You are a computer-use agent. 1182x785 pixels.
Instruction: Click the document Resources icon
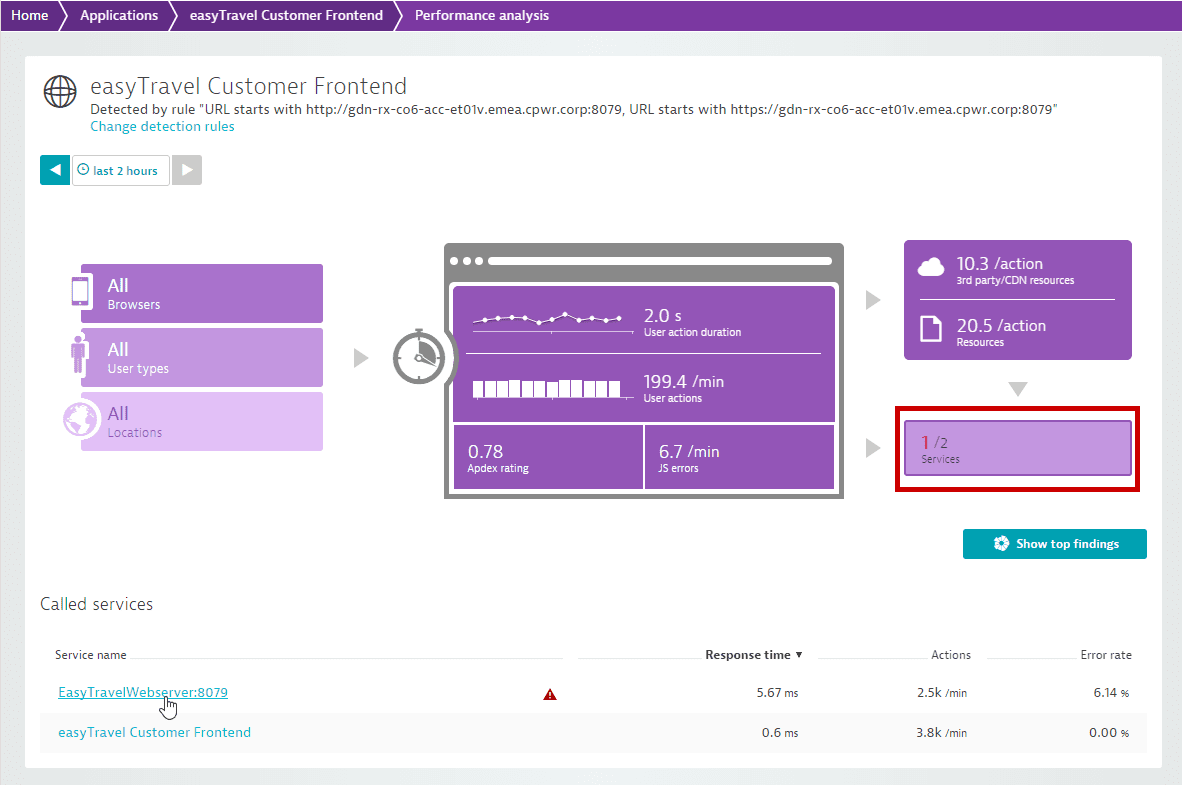pyautogui.click(x=931, y=329)
